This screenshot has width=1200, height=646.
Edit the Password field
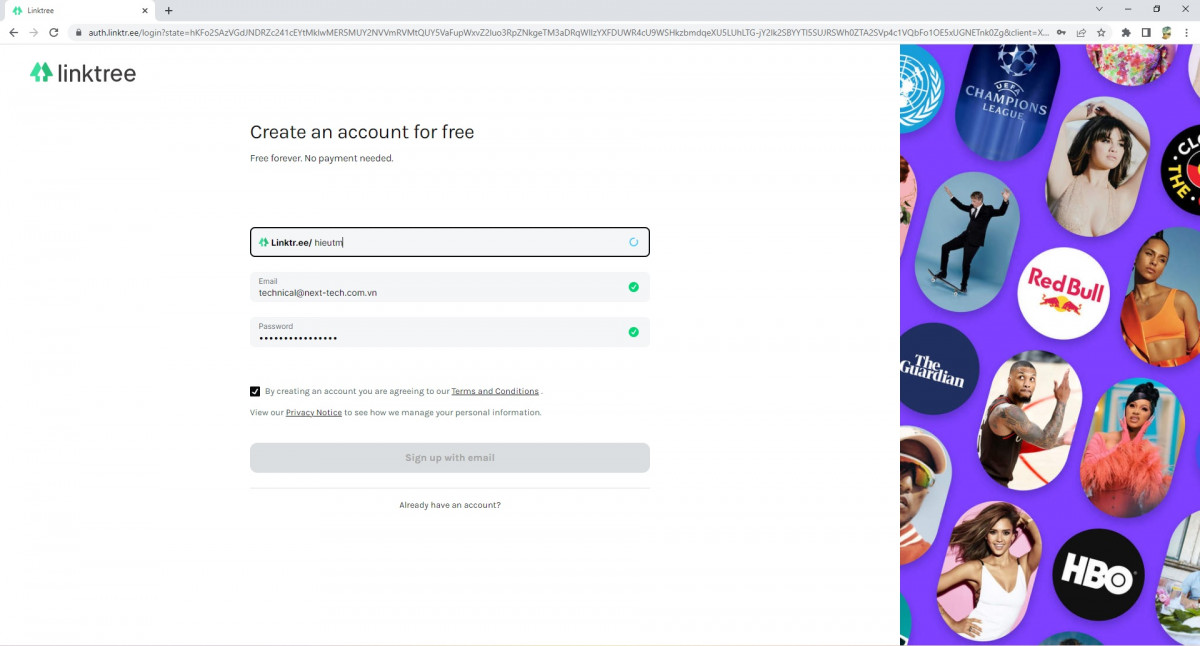[x=450, y=332]
